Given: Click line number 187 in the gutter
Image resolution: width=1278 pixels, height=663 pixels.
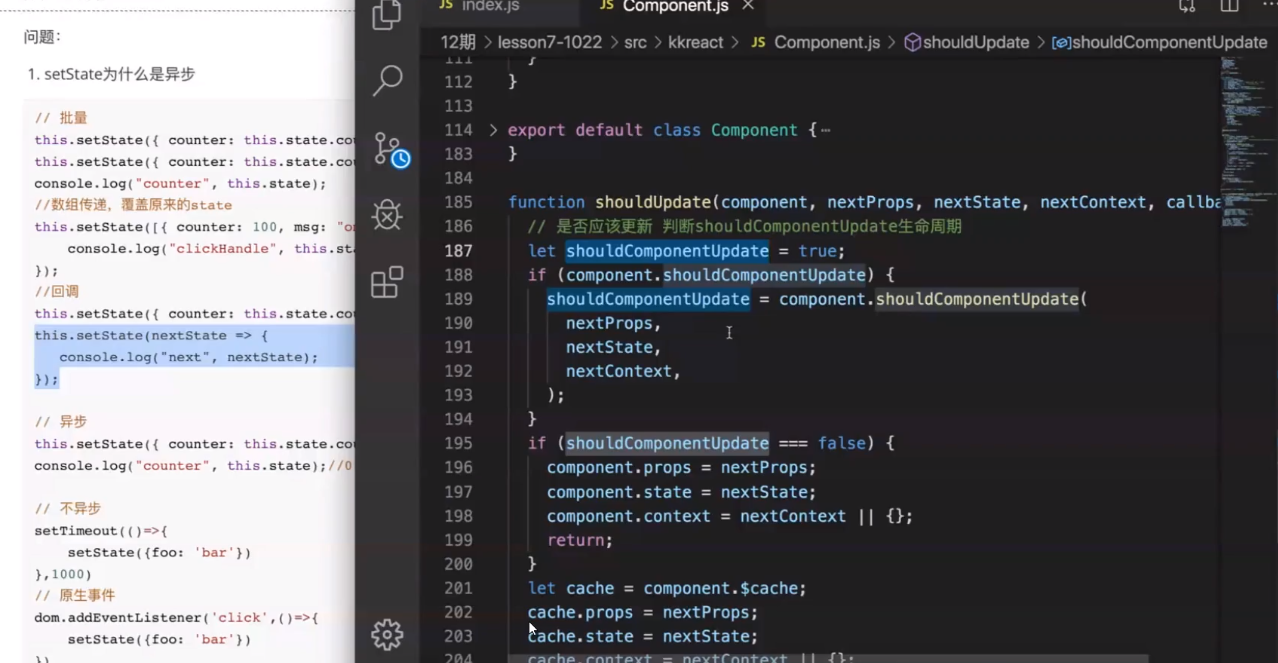Looking at the screenshot, I should pos(458,250).
